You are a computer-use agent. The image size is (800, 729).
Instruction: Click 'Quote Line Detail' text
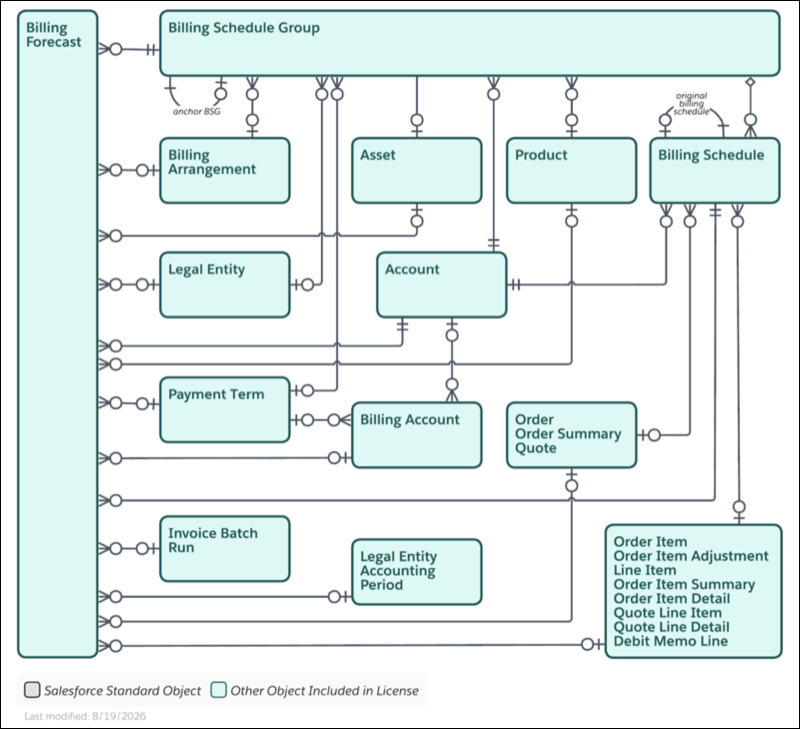(x=671, y=627)
